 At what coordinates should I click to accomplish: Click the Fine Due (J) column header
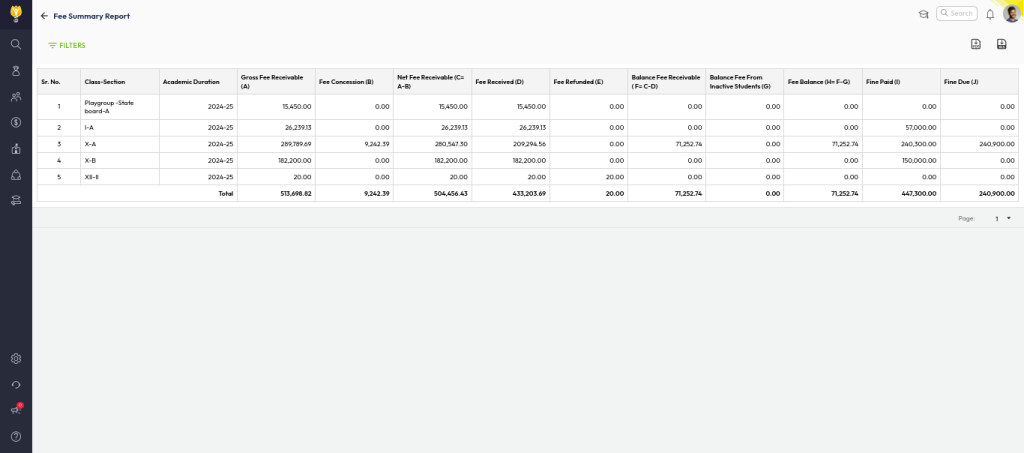(961, 81)
